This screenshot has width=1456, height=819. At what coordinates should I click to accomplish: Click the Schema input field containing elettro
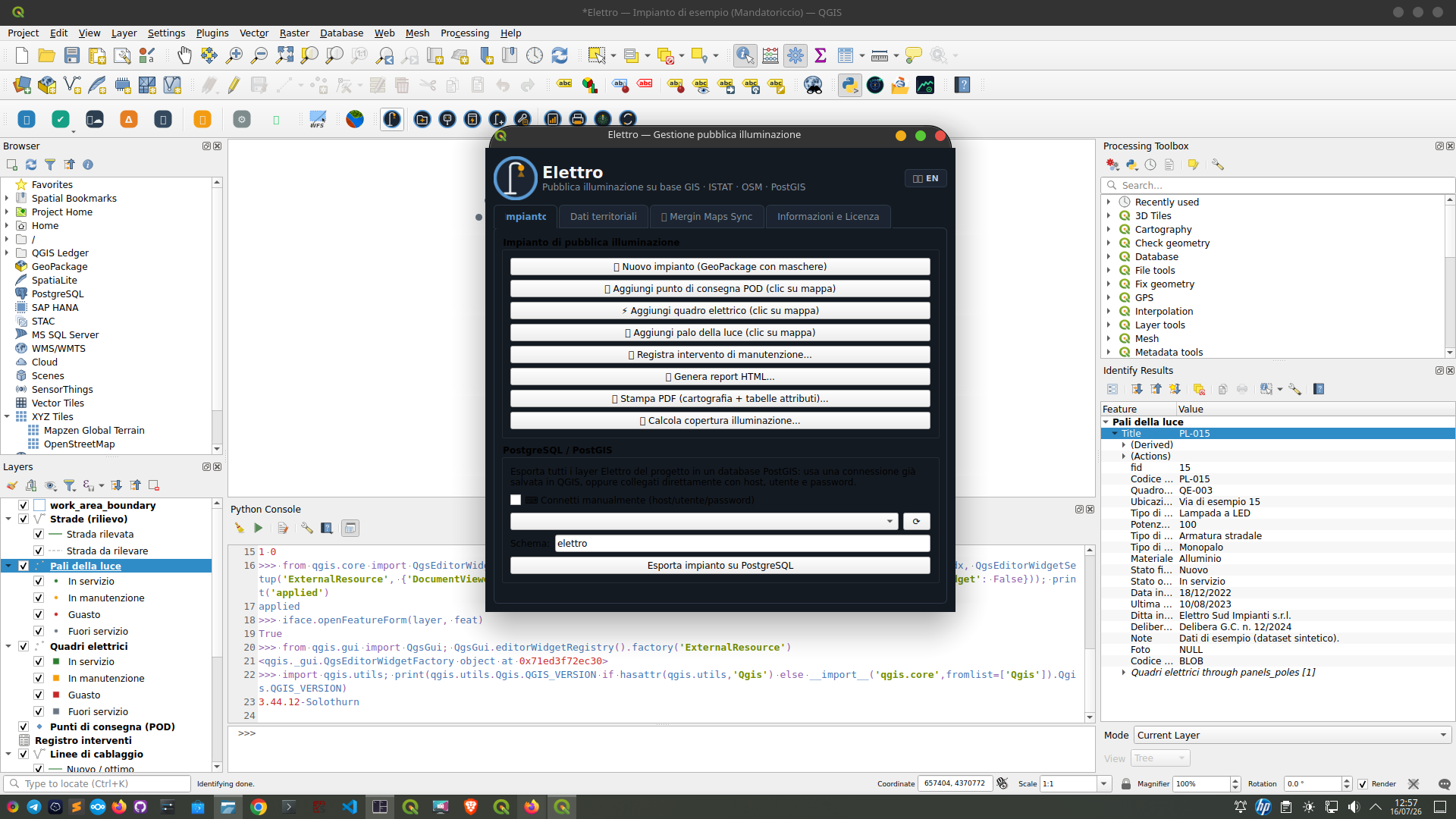point(742,544)
